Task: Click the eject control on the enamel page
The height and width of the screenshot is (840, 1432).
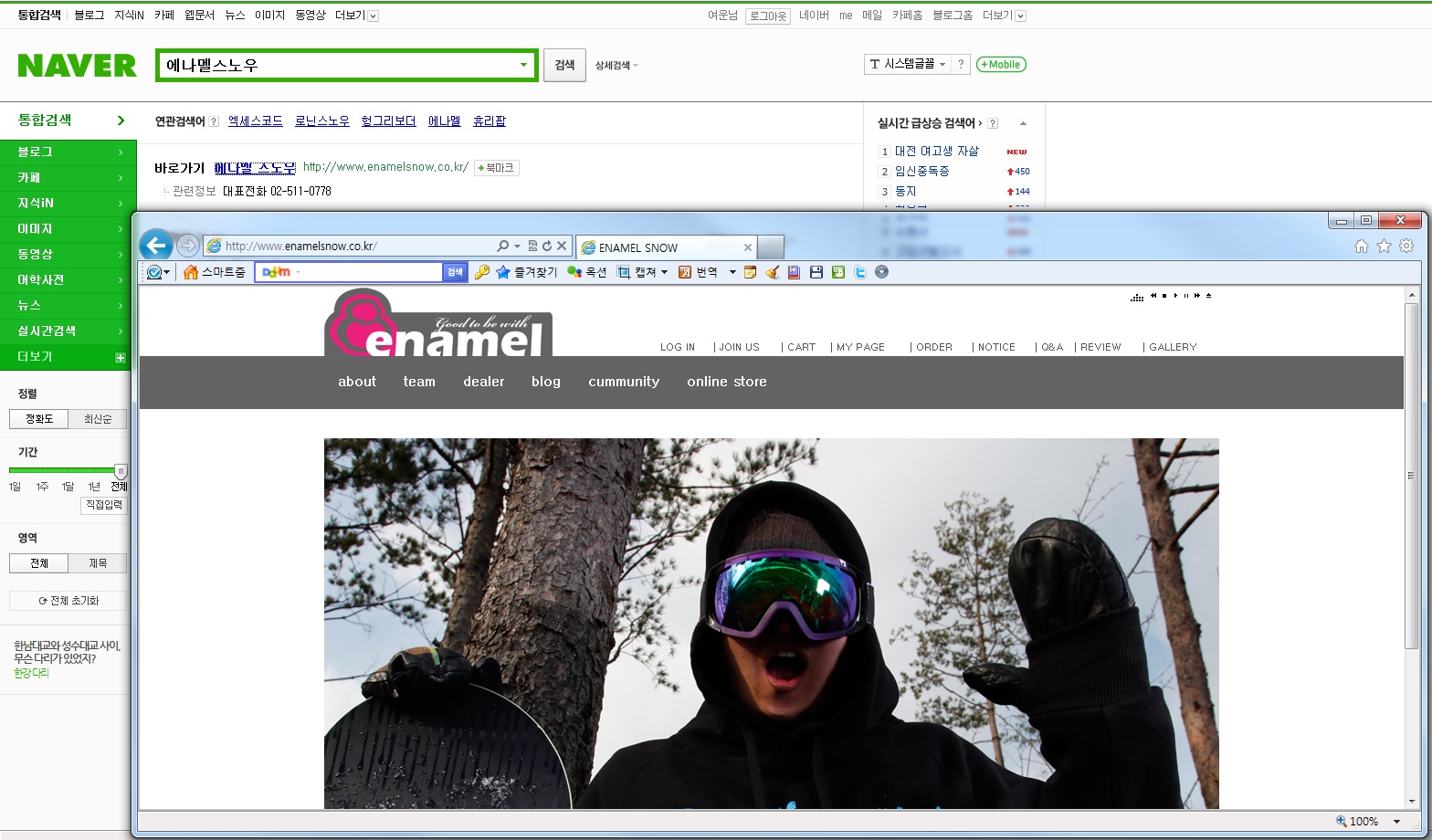Action: point(1209,296)
